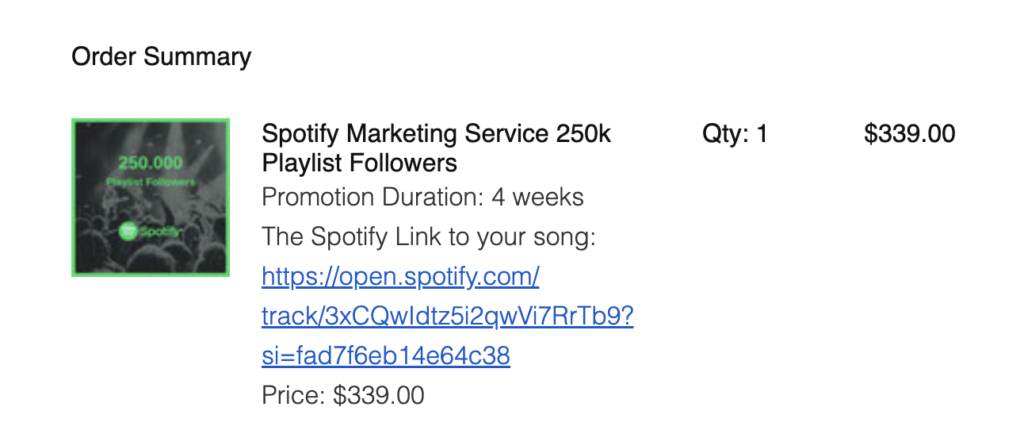This screenshot has height=430, width=1024.
Task: Open the 250.000 Playlist Followers product thumbnail
Action: point(150,197)
